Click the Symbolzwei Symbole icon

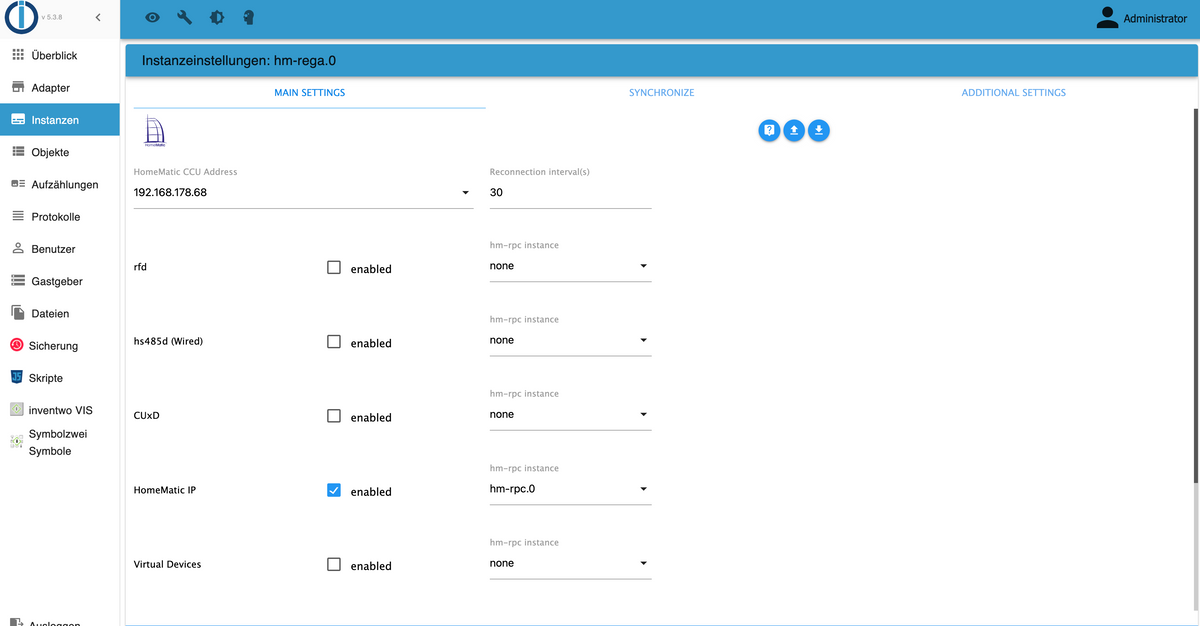pyautogui.click(x=17, y=442)
